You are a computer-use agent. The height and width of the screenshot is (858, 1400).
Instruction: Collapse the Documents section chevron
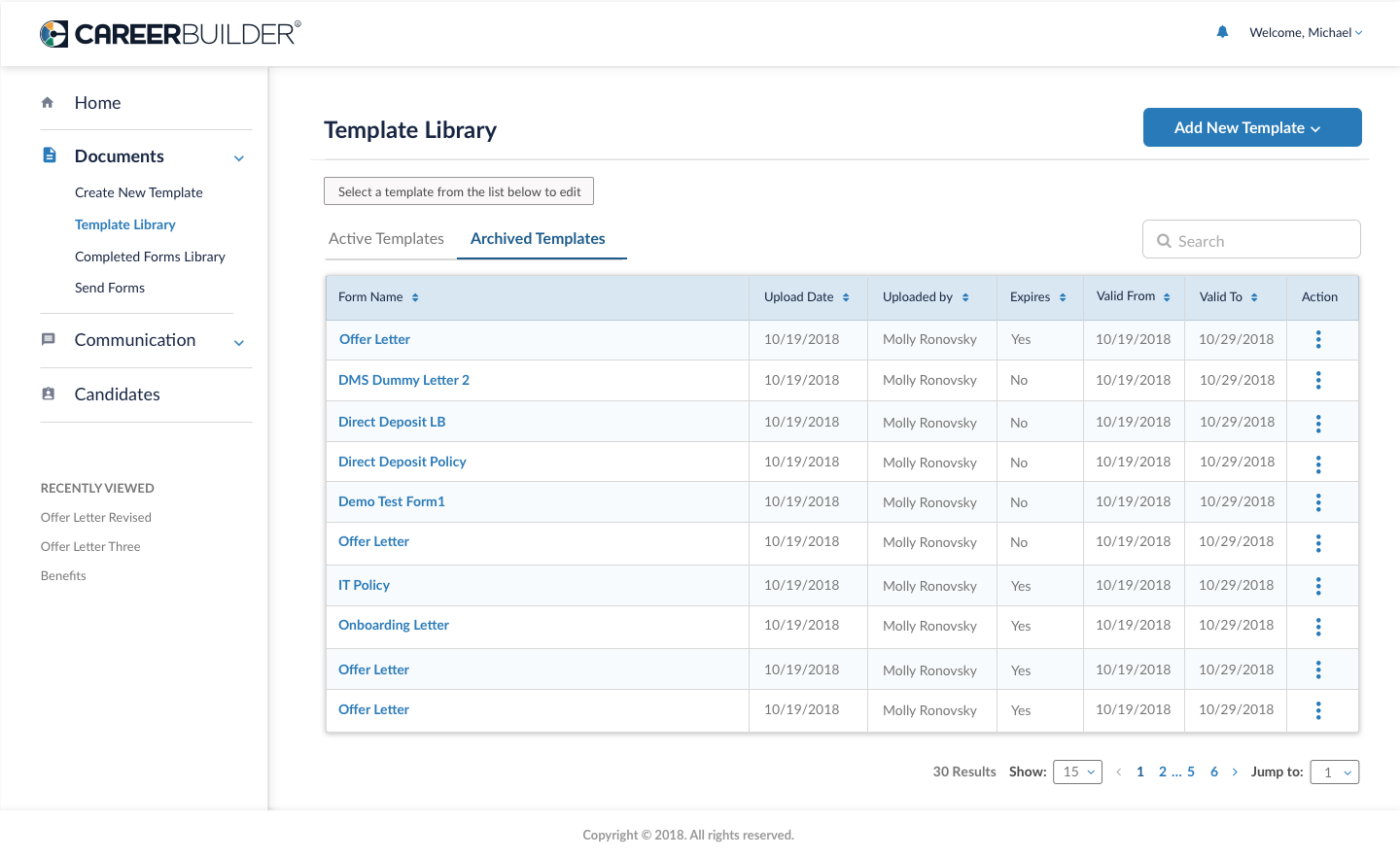[x=239, y=158]
